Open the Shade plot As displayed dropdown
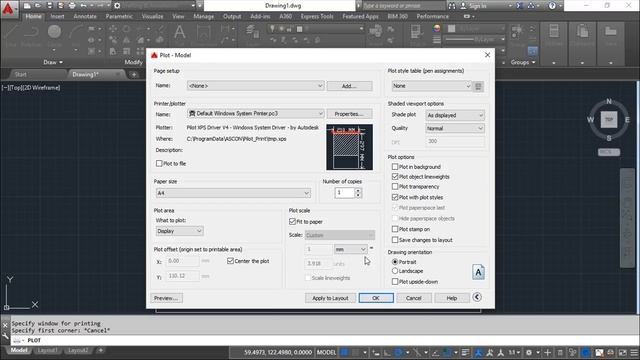The height and width of the screenshot is (360, 640). [x=455, y=116]
